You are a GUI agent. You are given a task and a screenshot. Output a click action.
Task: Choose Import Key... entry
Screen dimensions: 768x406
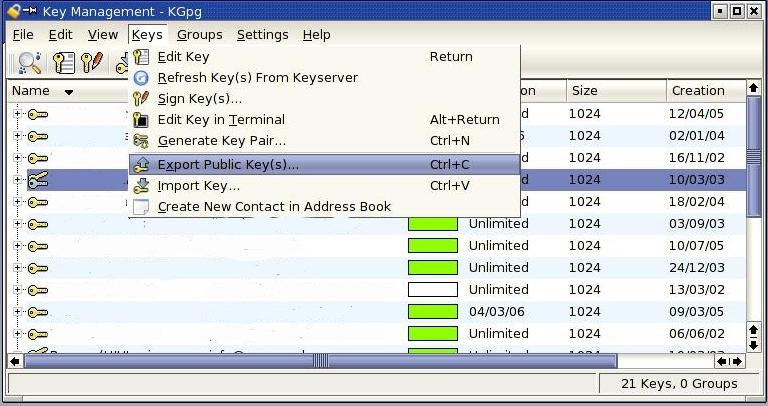pyautogui.click(x=324, y=186)
